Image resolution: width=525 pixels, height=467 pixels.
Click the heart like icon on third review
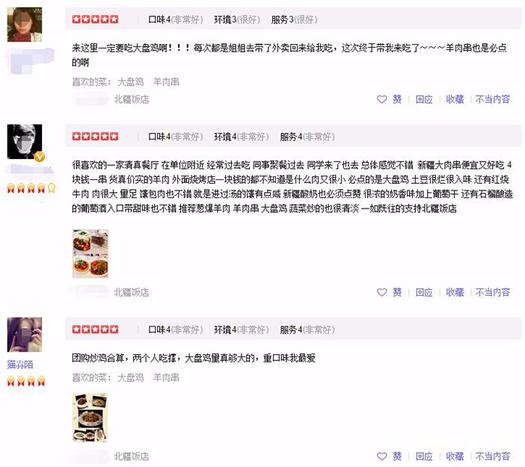(x=382, y=456)
